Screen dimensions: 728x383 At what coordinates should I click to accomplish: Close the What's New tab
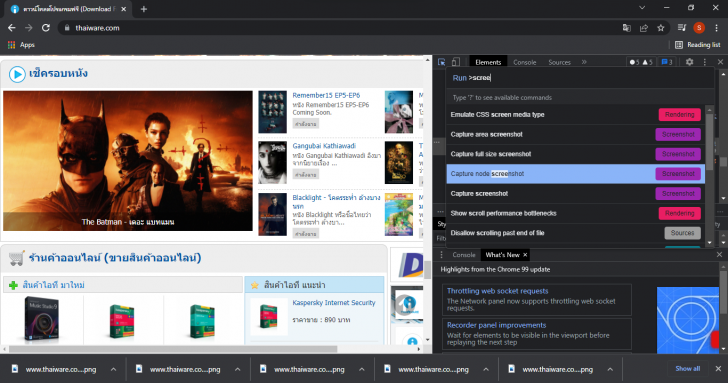[525, 255]
